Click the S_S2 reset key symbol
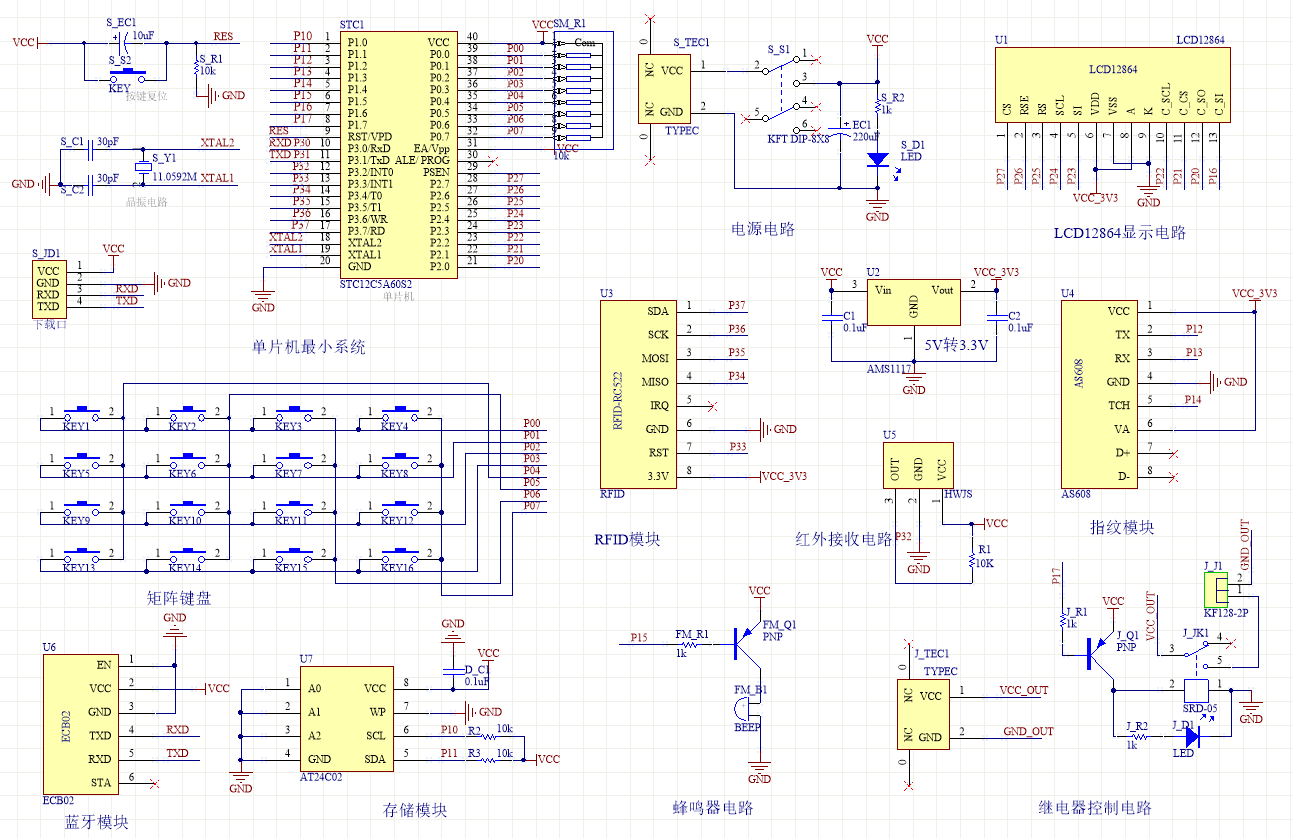The height and width of the screenshot is (838, 1293). tap(127, 73)
